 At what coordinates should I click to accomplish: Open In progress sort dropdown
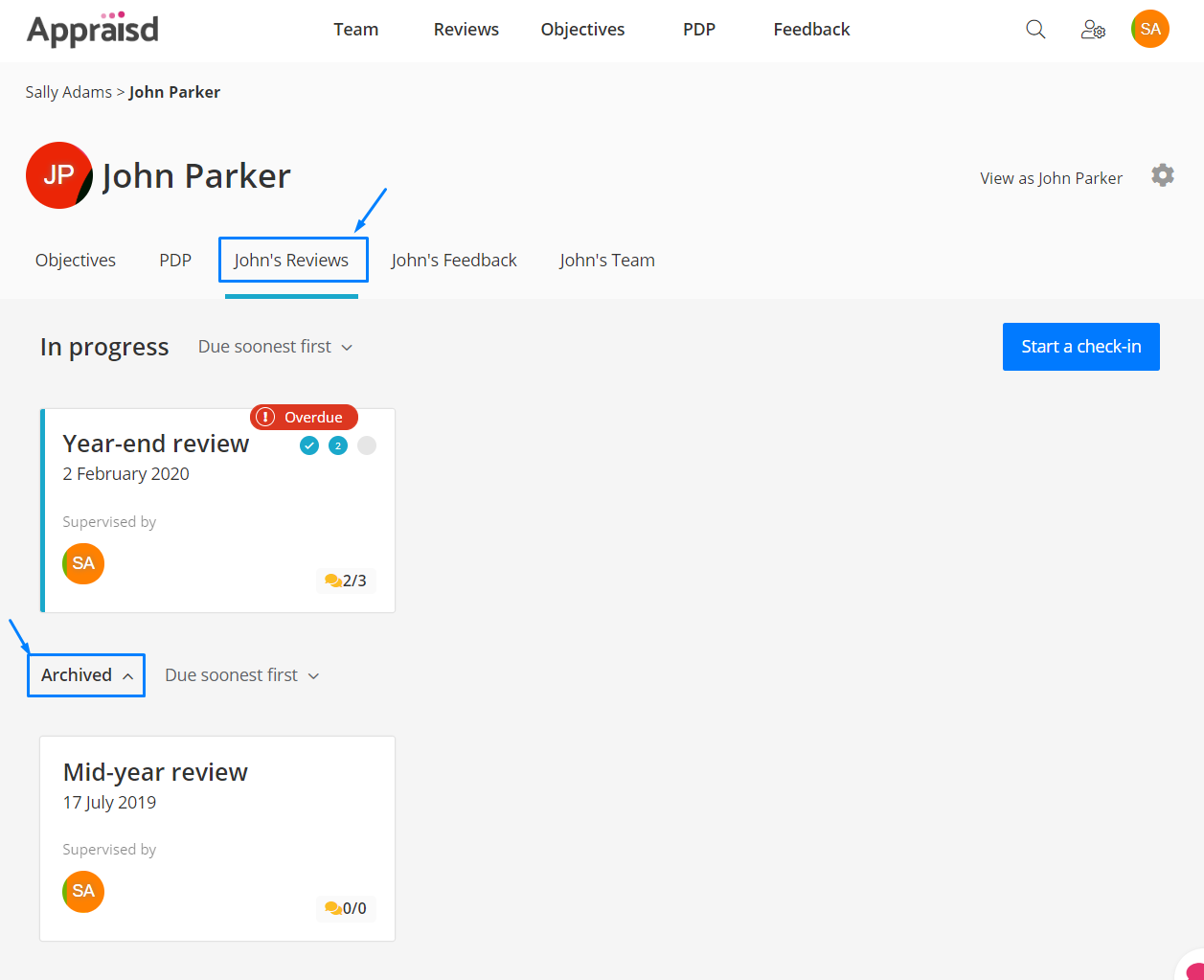tap(276, 347)
